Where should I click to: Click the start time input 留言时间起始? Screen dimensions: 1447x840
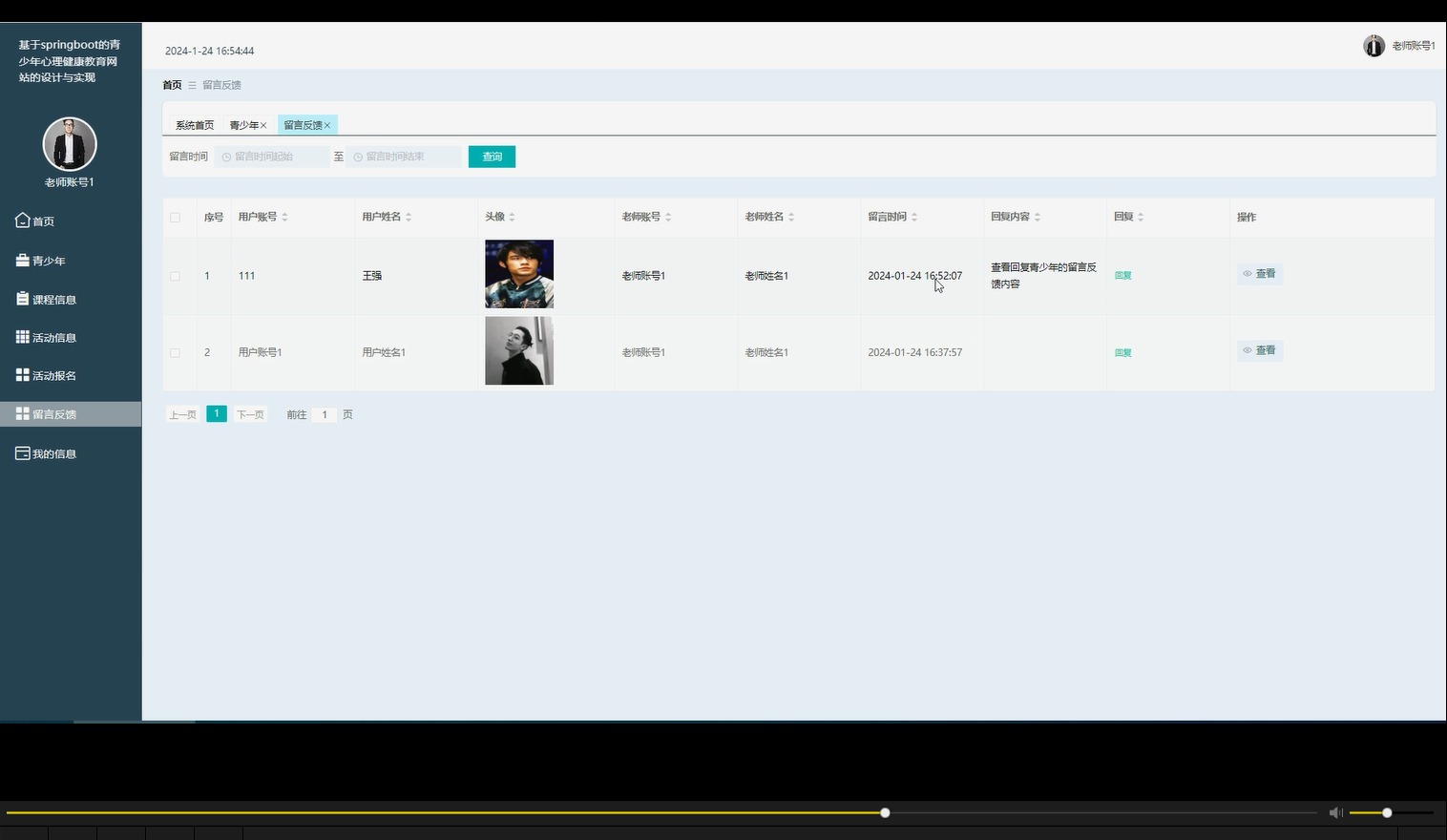pyautogui.click(x=272, y=157)
